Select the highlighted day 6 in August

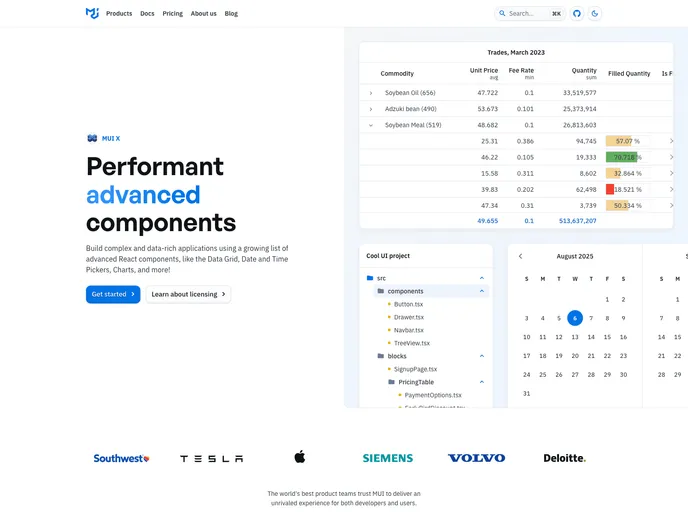click(x=575, y=318)
